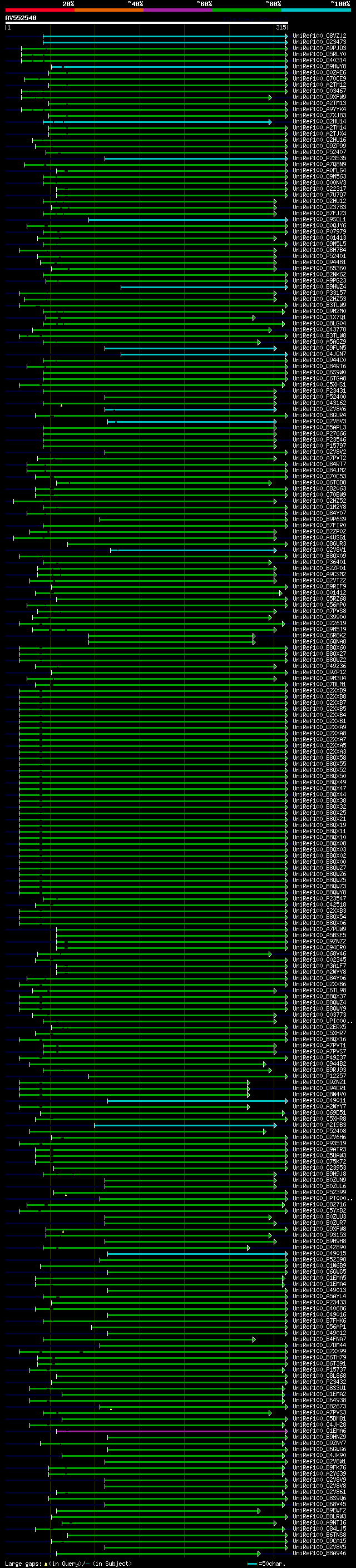356x1568 pixels.
Task: Click the UniRef100_P52407 label
Action: point(319,152)
